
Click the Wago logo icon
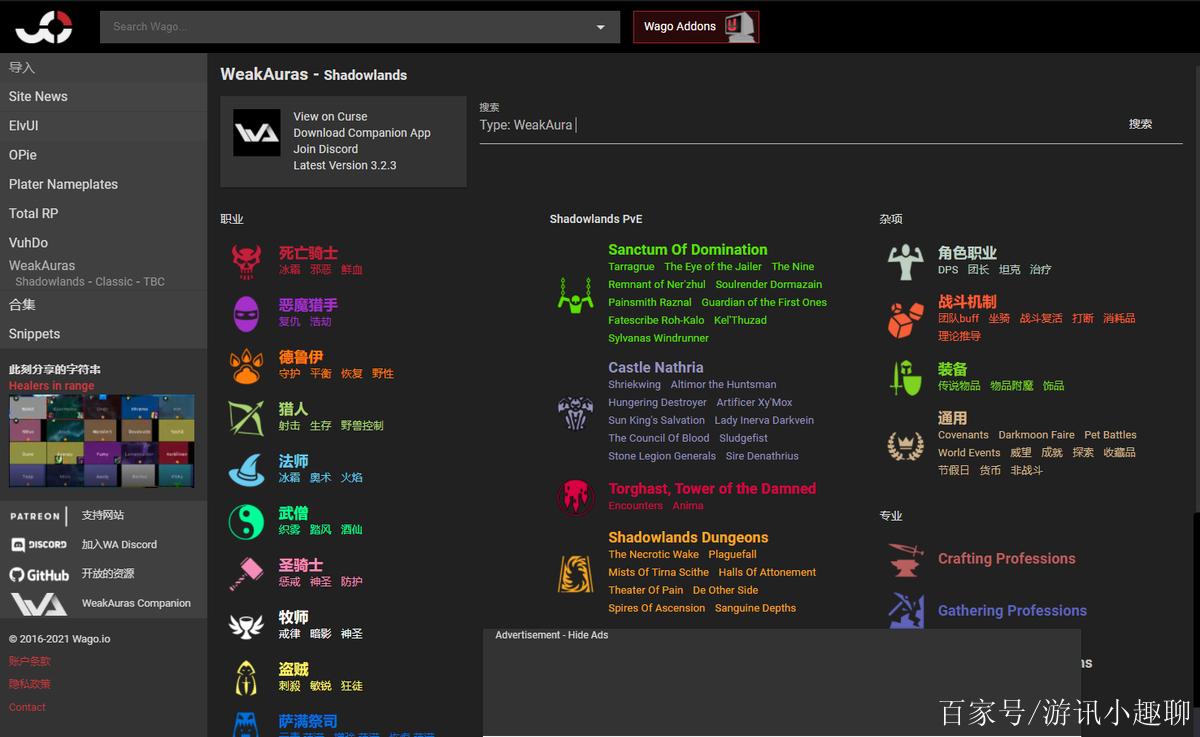pos(44,27)
